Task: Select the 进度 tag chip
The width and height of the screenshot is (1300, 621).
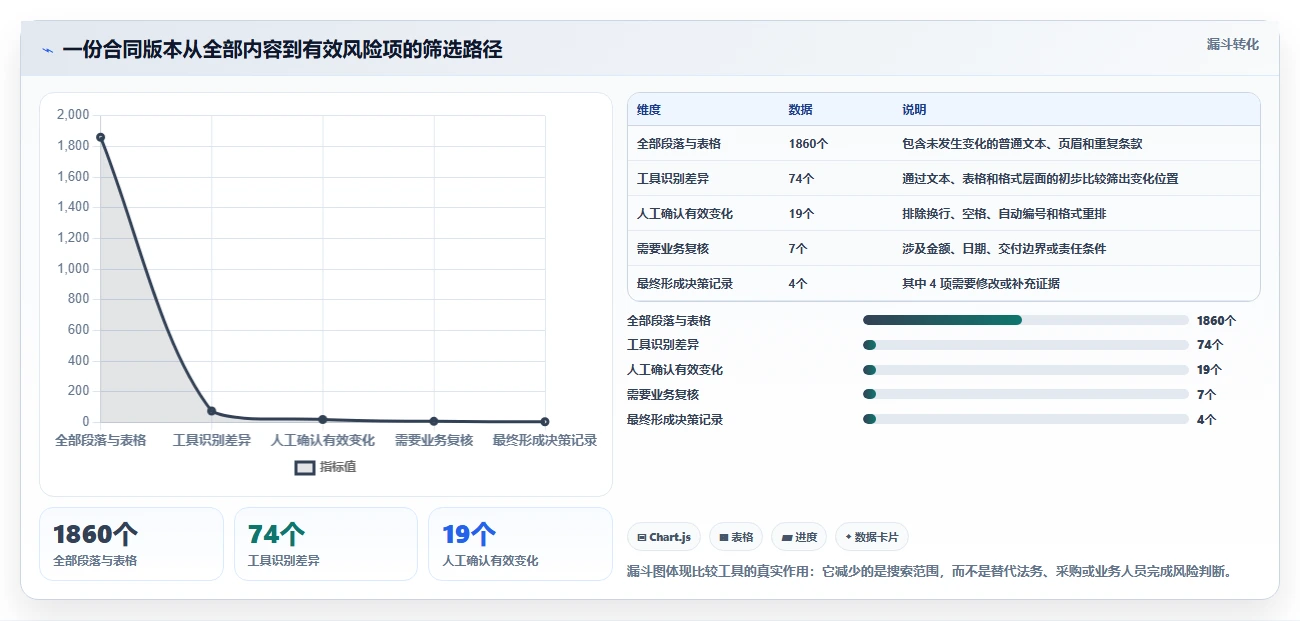Action: coord(799,537)
